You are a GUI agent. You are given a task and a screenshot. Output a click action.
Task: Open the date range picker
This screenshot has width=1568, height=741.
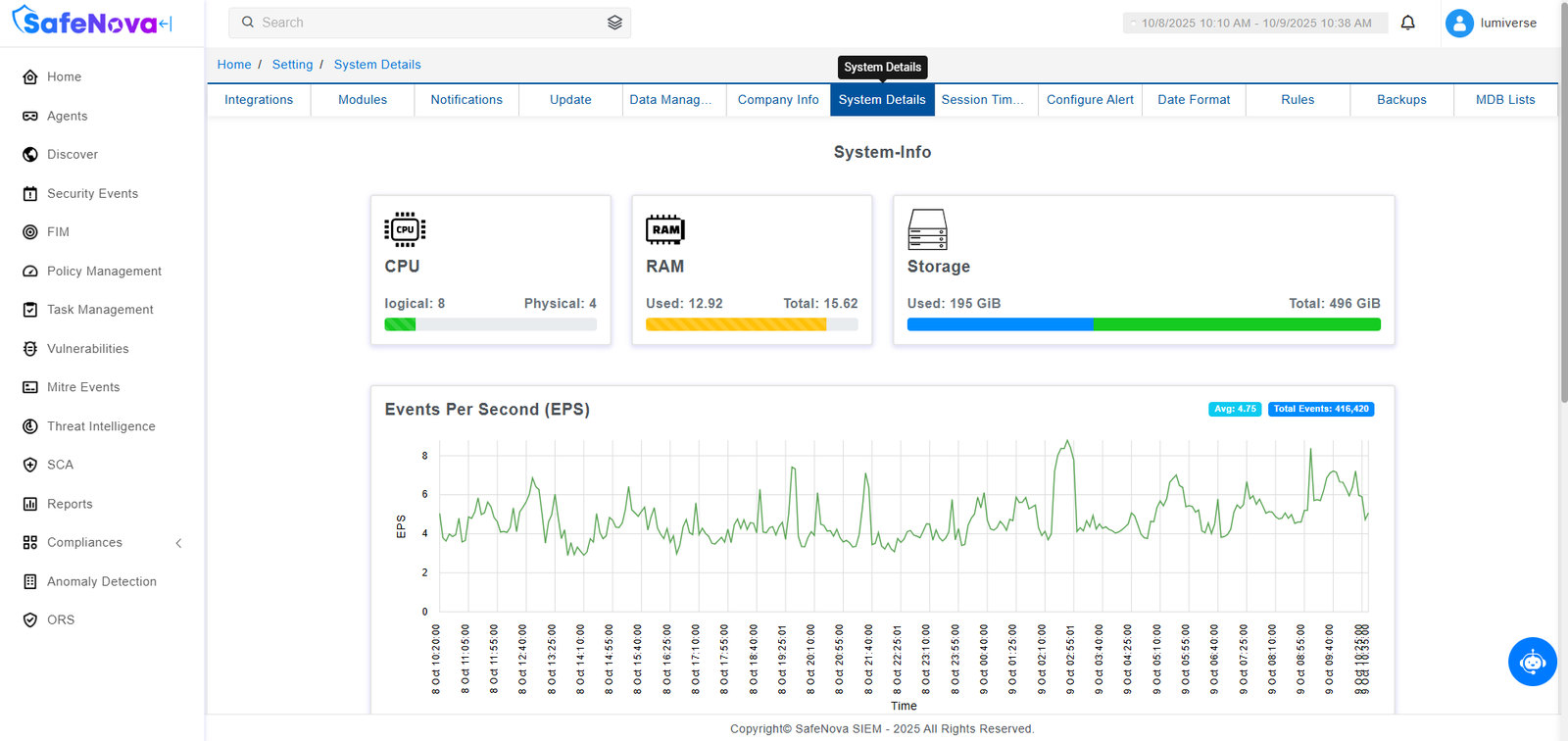click(x=1255, y=24)
